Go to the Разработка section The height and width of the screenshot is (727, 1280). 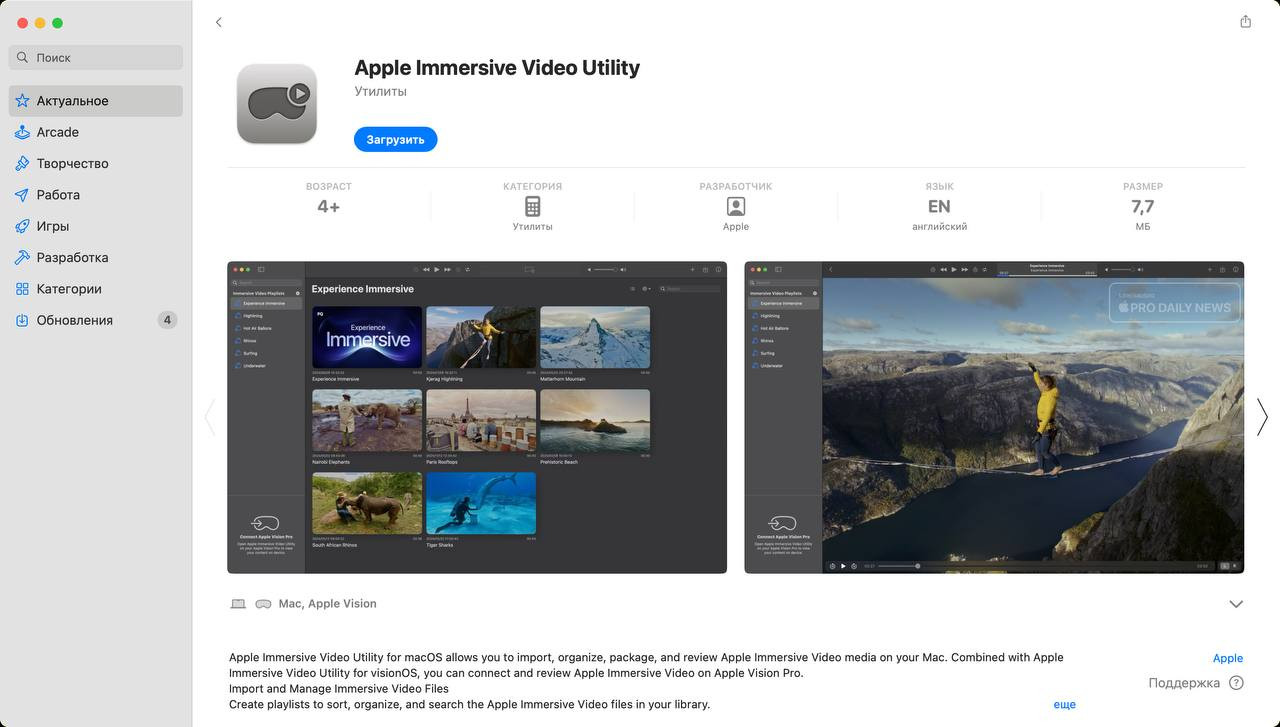(x=96, y=257)
